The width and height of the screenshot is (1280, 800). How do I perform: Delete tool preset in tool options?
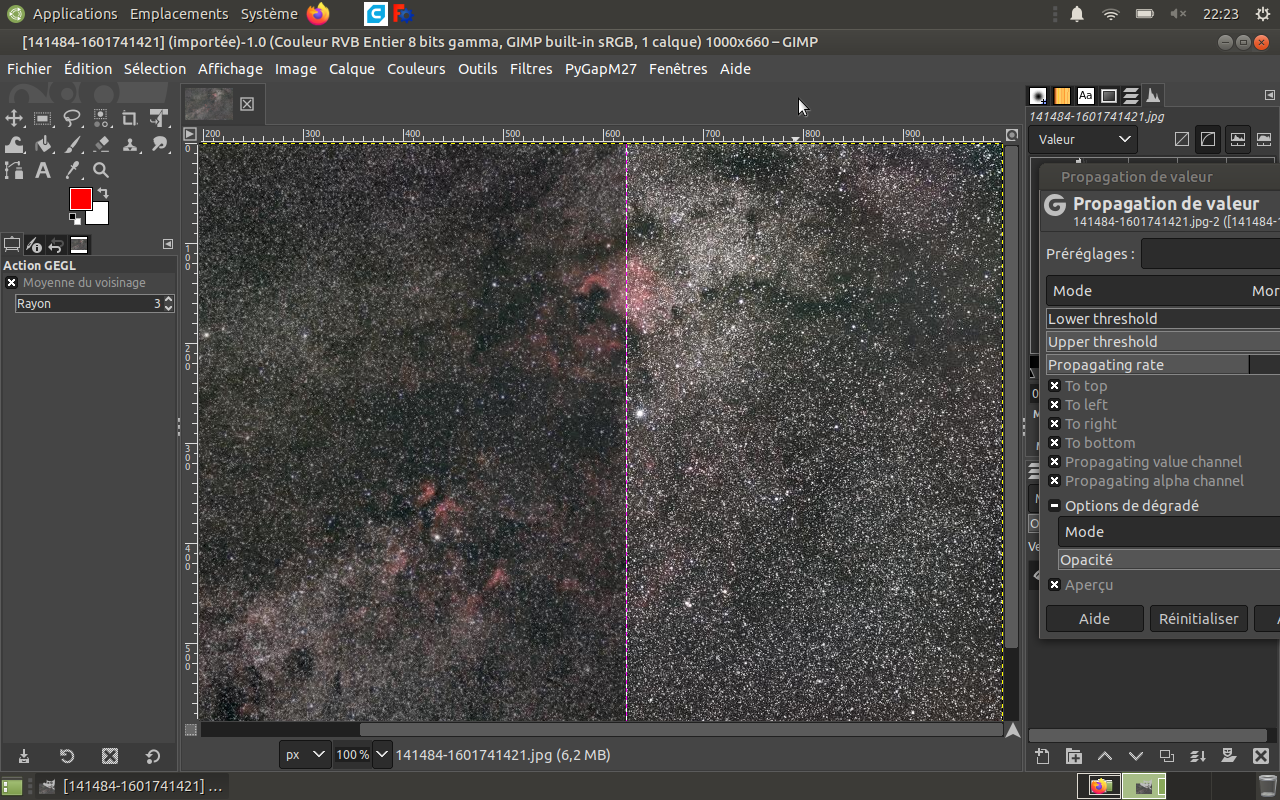point(110,756)
